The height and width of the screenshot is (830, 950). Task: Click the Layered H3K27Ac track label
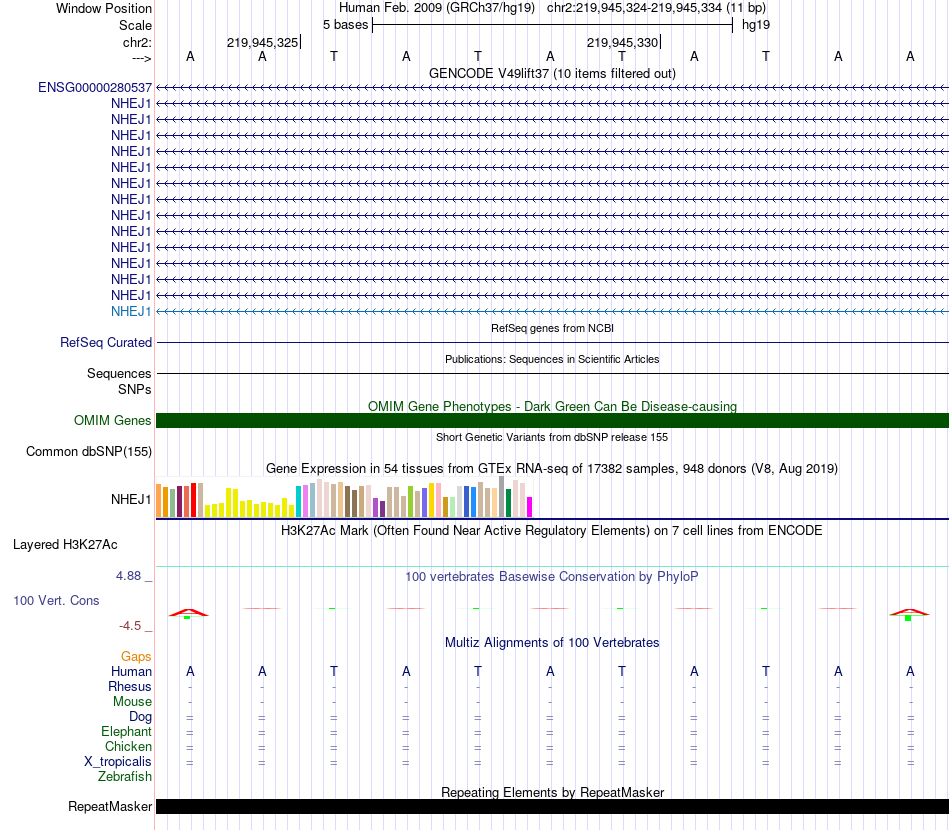[65, 545]
